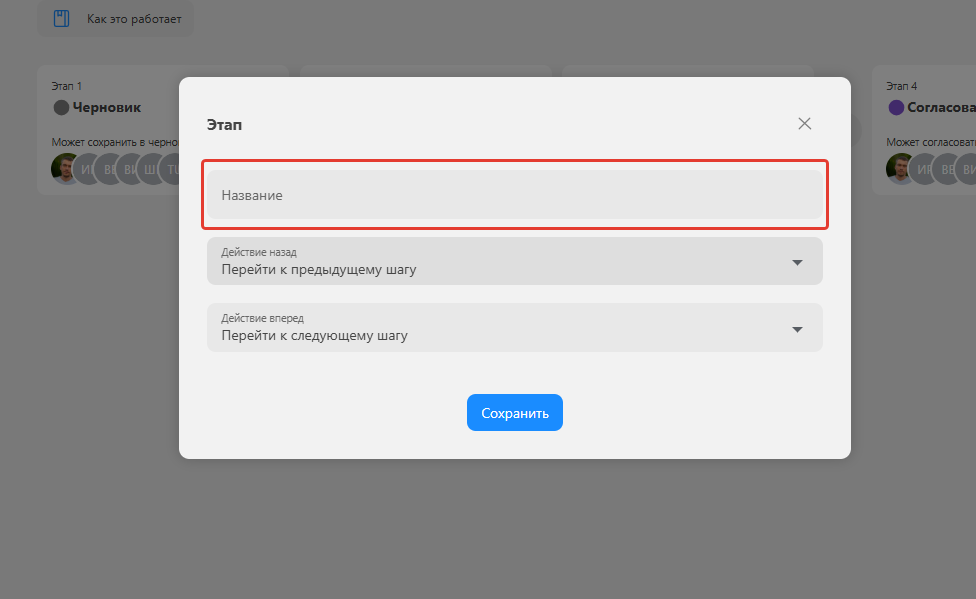This screenshot has height=599, width=976.
Task: Click the book icon beside Как это работает
Action: click(x=62, y=19)
